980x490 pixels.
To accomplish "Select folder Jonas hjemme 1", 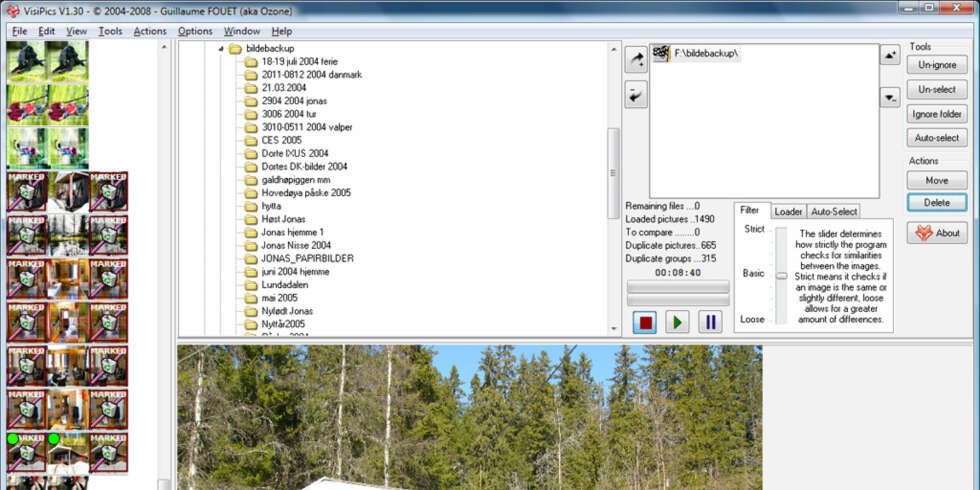I will point(292,232).
